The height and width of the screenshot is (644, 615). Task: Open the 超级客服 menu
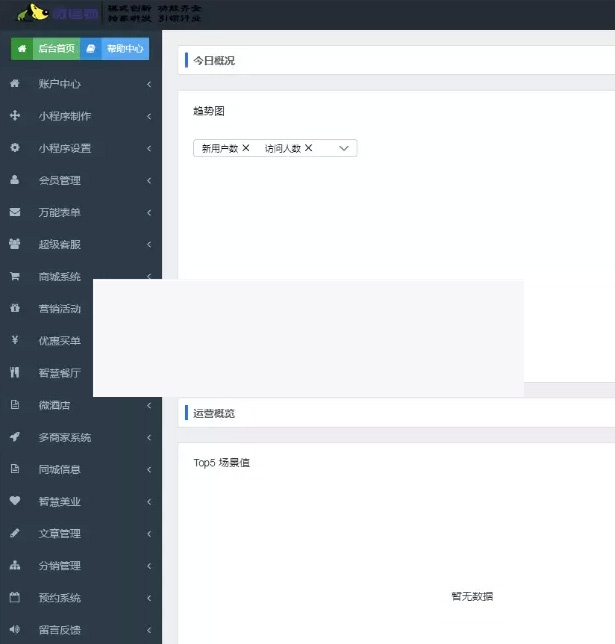[x=60, y=245]
